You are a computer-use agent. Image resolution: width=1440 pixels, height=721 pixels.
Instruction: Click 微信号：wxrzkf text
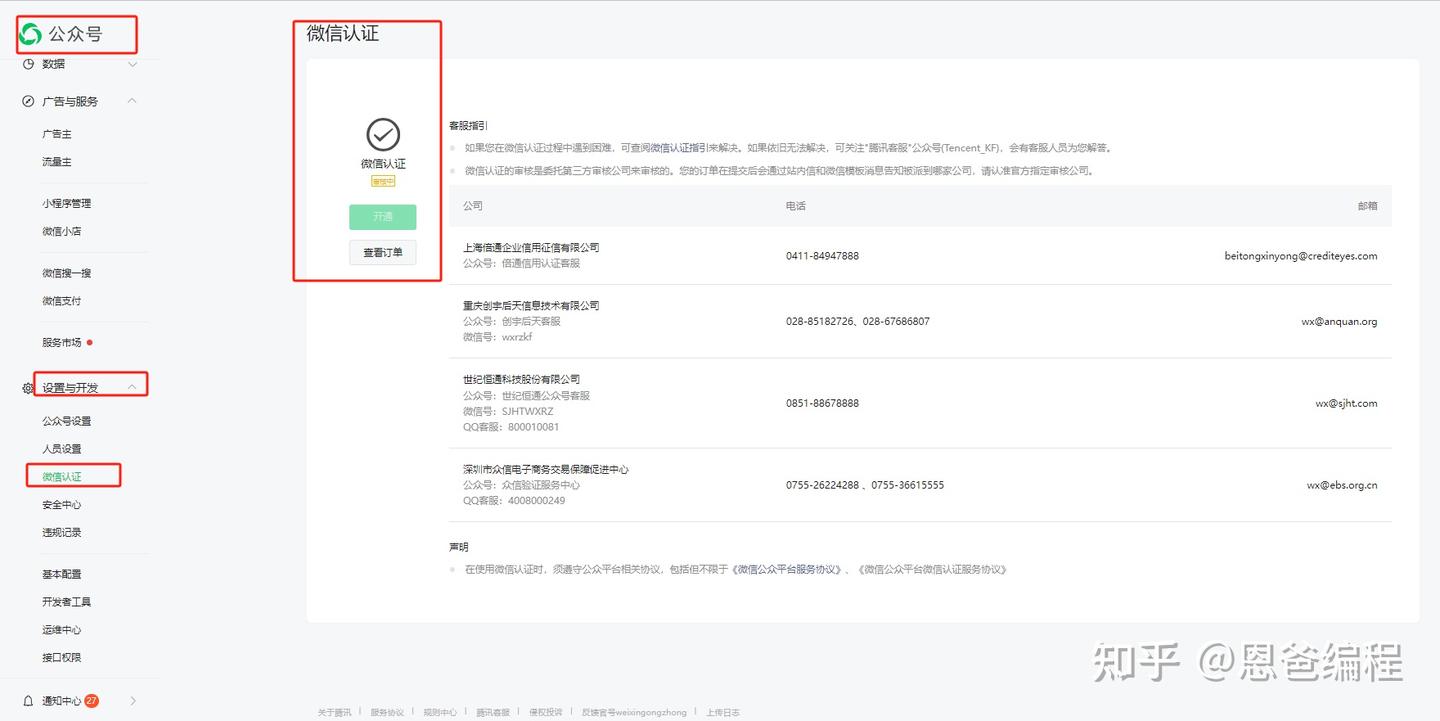(498, 338)
